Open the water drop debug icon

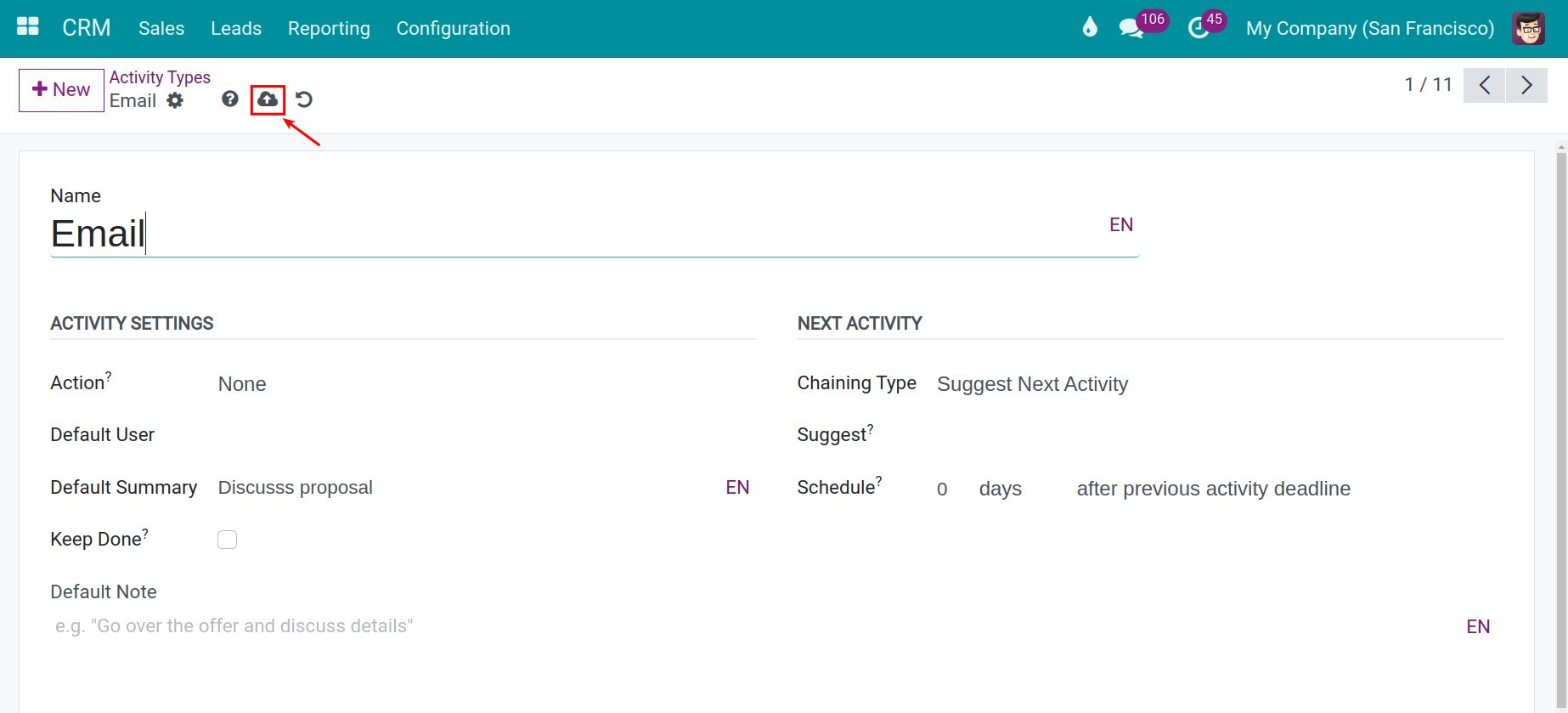pos(1090,27)
